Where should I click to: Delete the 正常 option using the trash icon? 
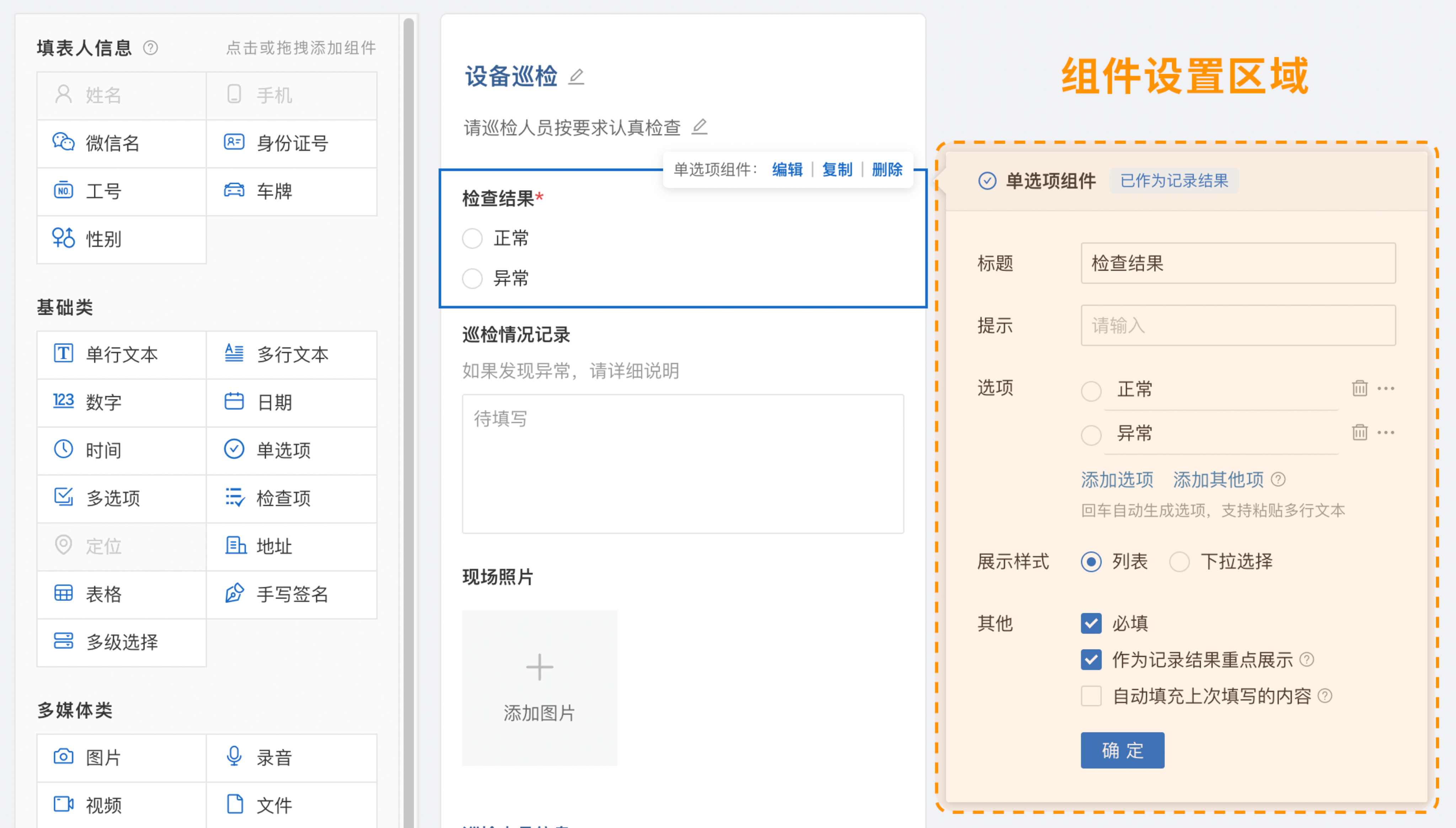pyautogui.click(x=1360, y=388)
